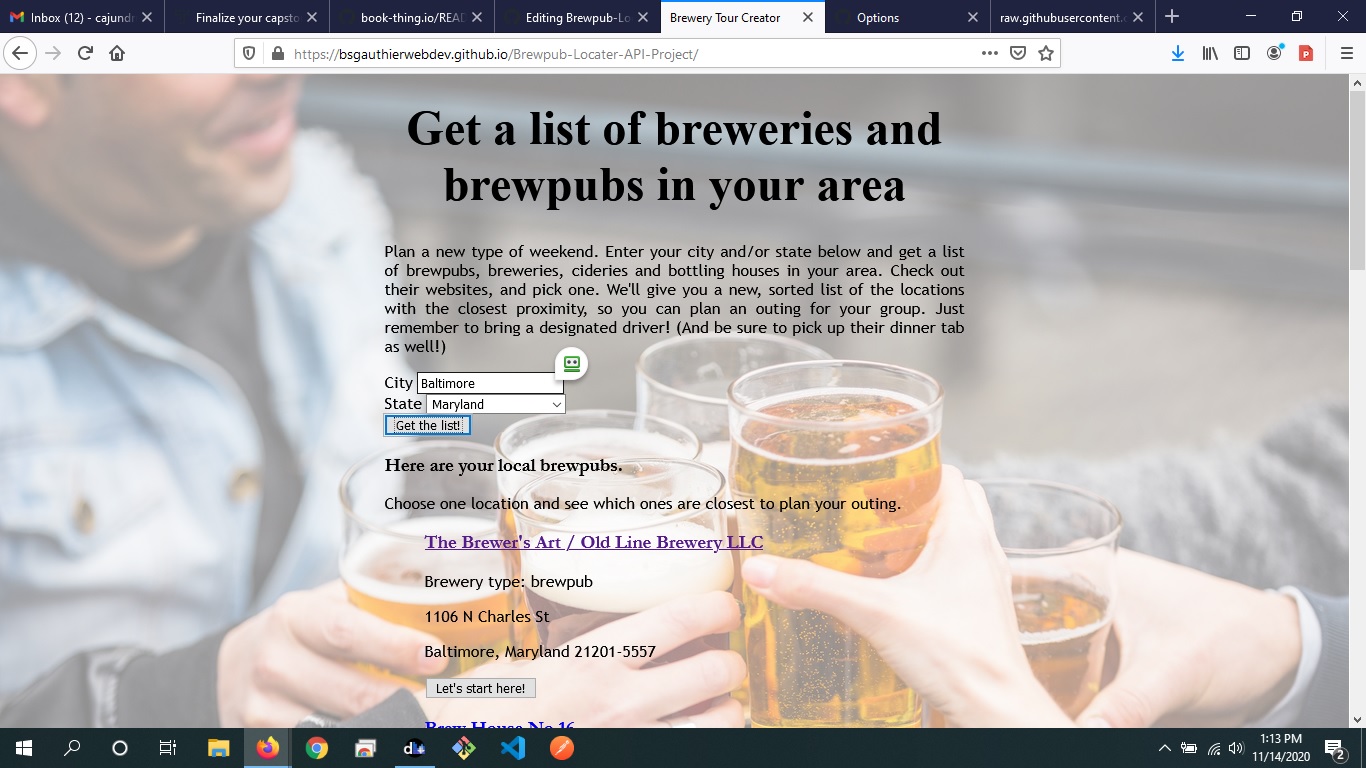Click Let's start here! button
This screenshot has width=1366, height=768.
[480, 688]
